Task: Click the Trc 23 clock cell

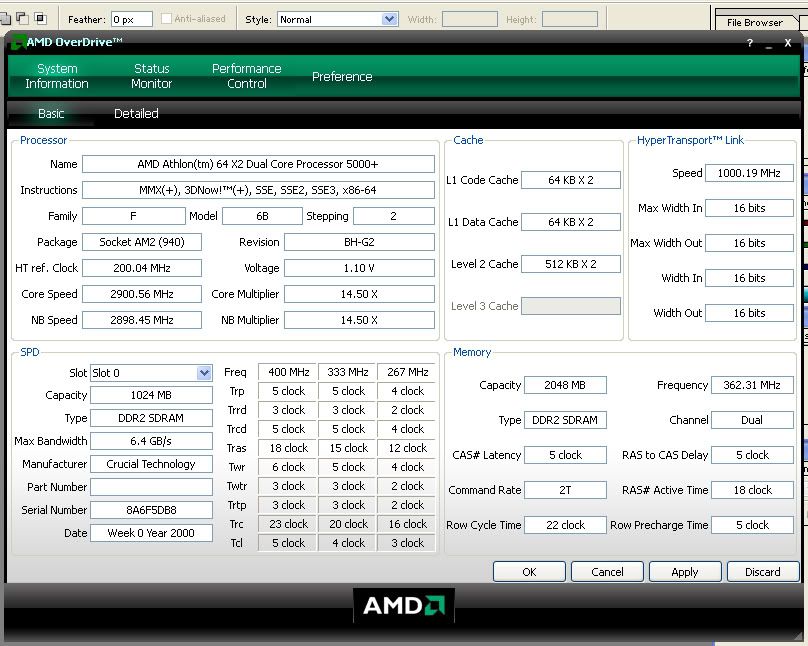Action: 289,524
